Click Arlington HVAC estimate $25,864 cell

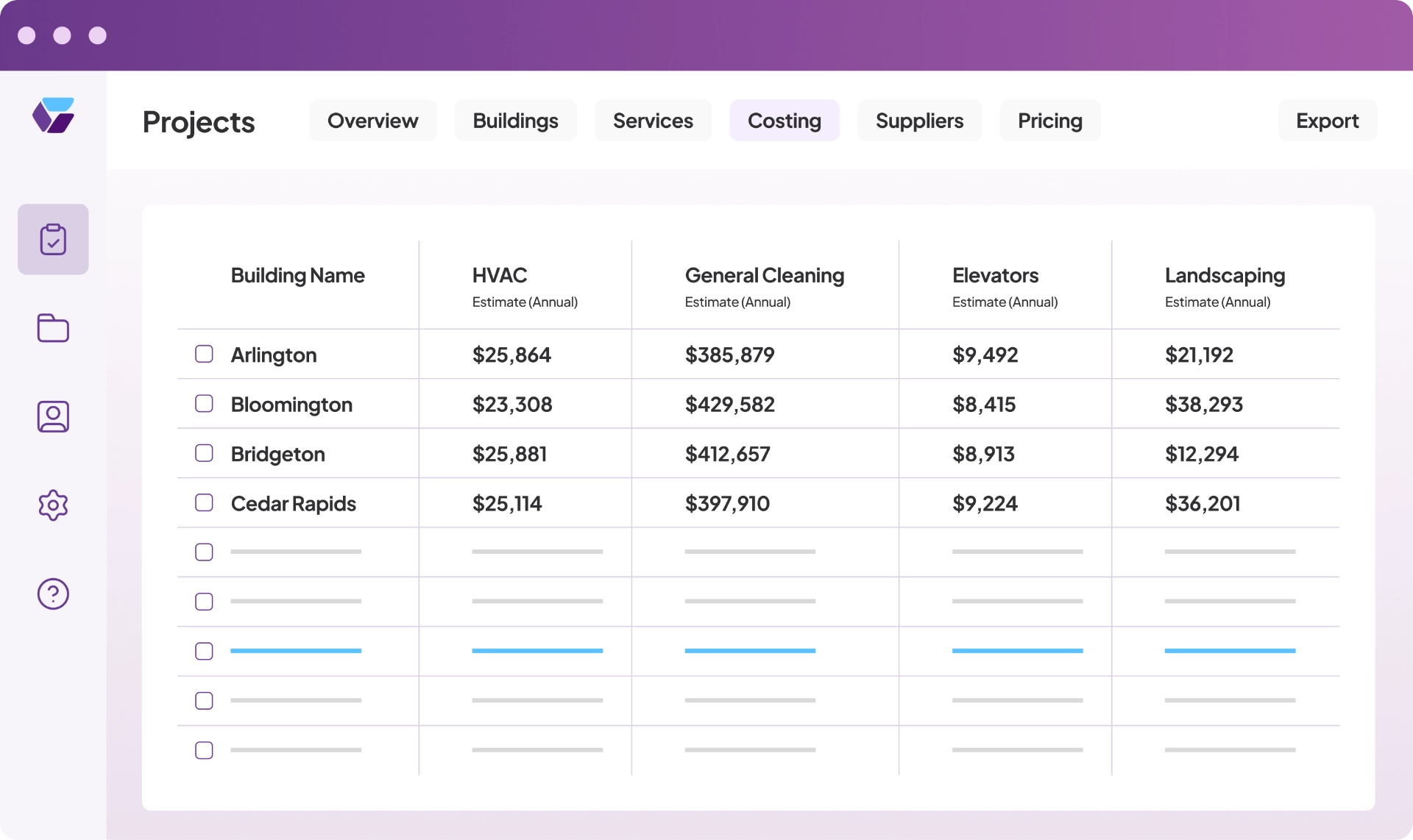point(511,355)
